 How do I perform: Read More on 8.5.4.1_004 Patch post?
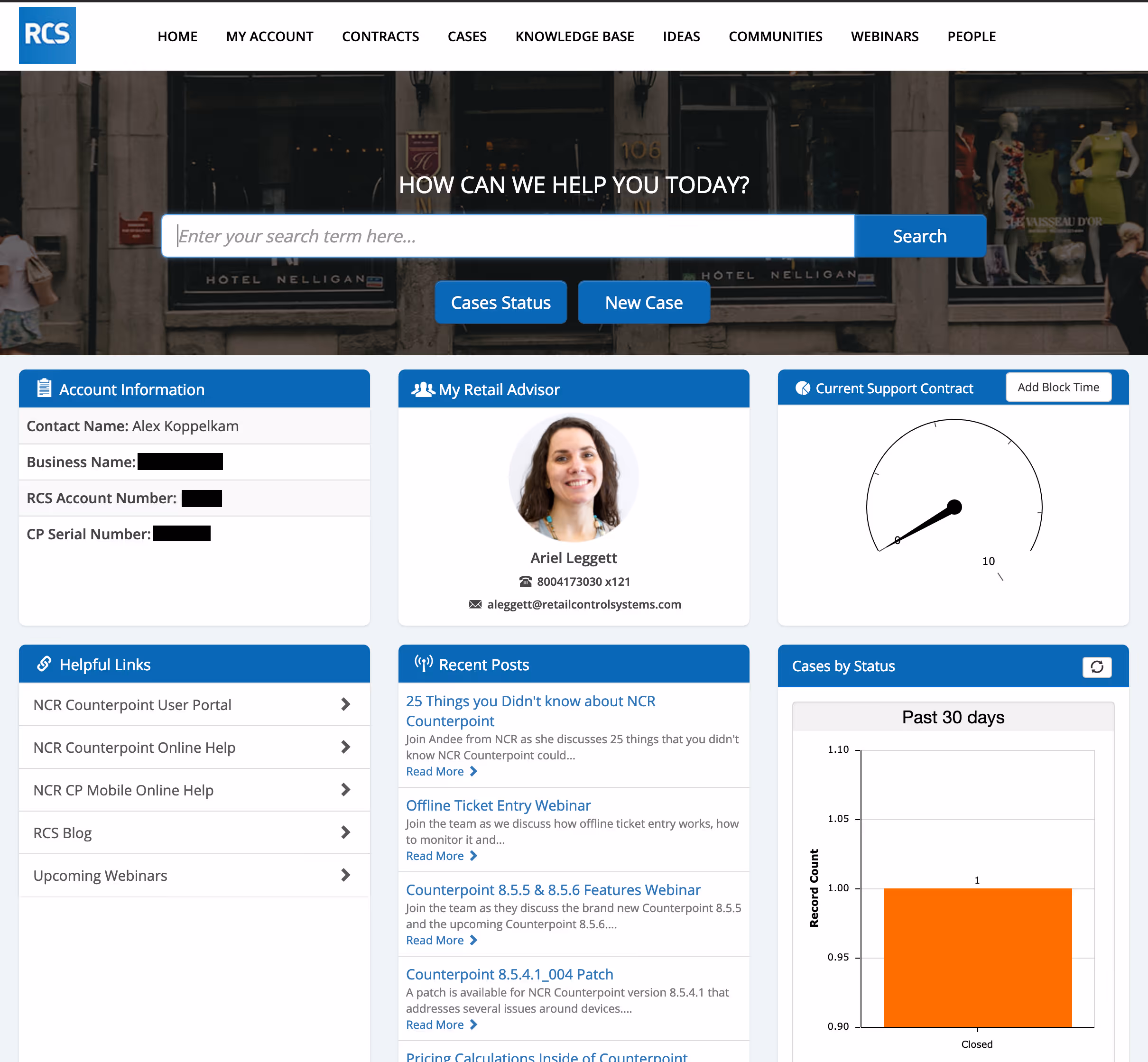[x=441, y=1025]
